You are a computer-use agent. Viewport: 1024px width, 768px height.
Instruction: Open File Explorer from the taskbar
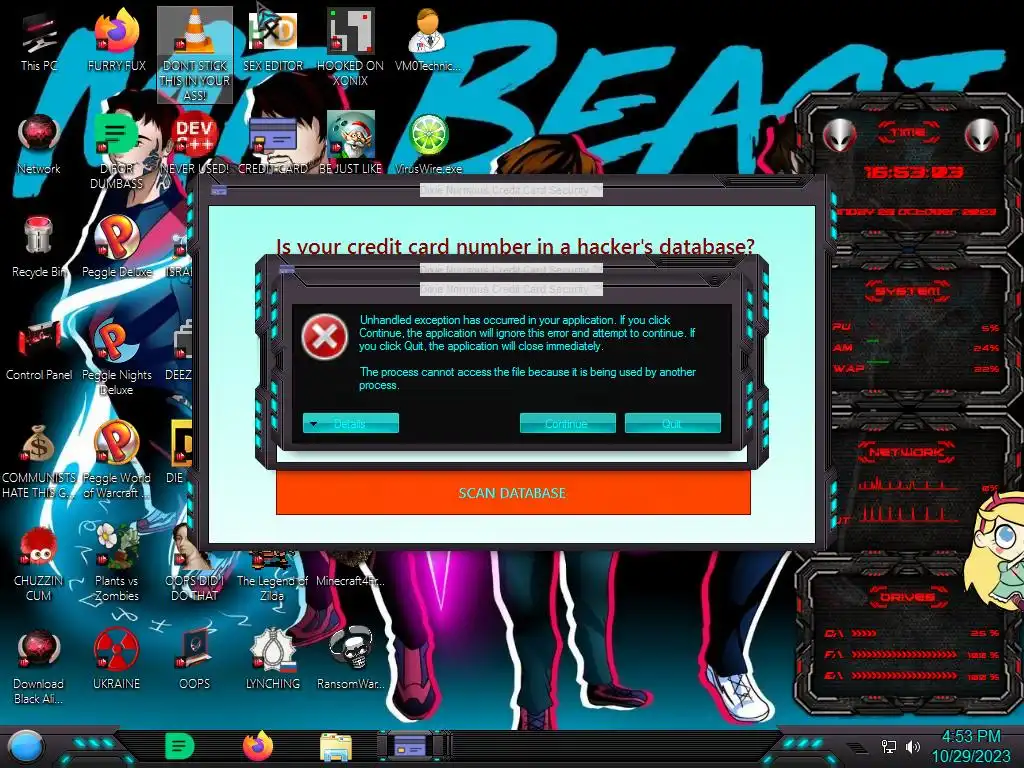(x=336, y=748)
